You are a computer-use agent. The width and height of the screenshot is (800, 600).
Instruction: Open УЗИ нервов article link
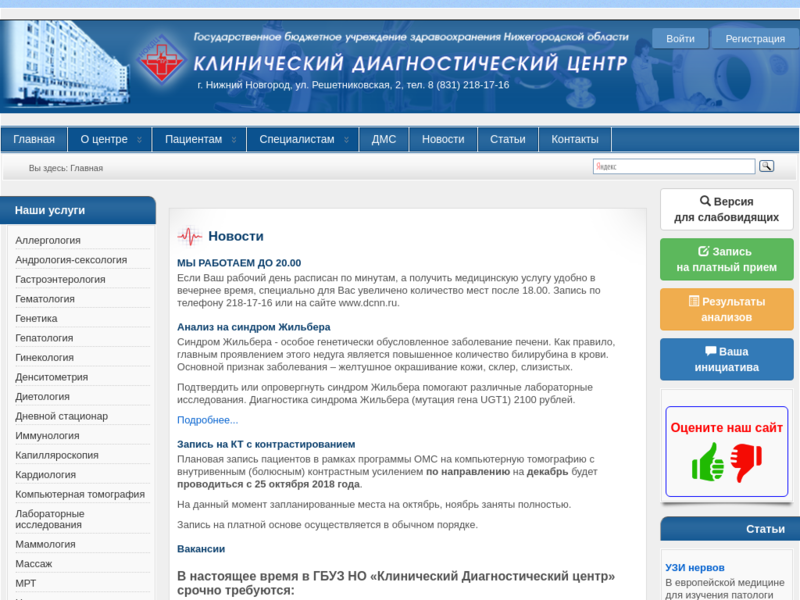point(694,568)
